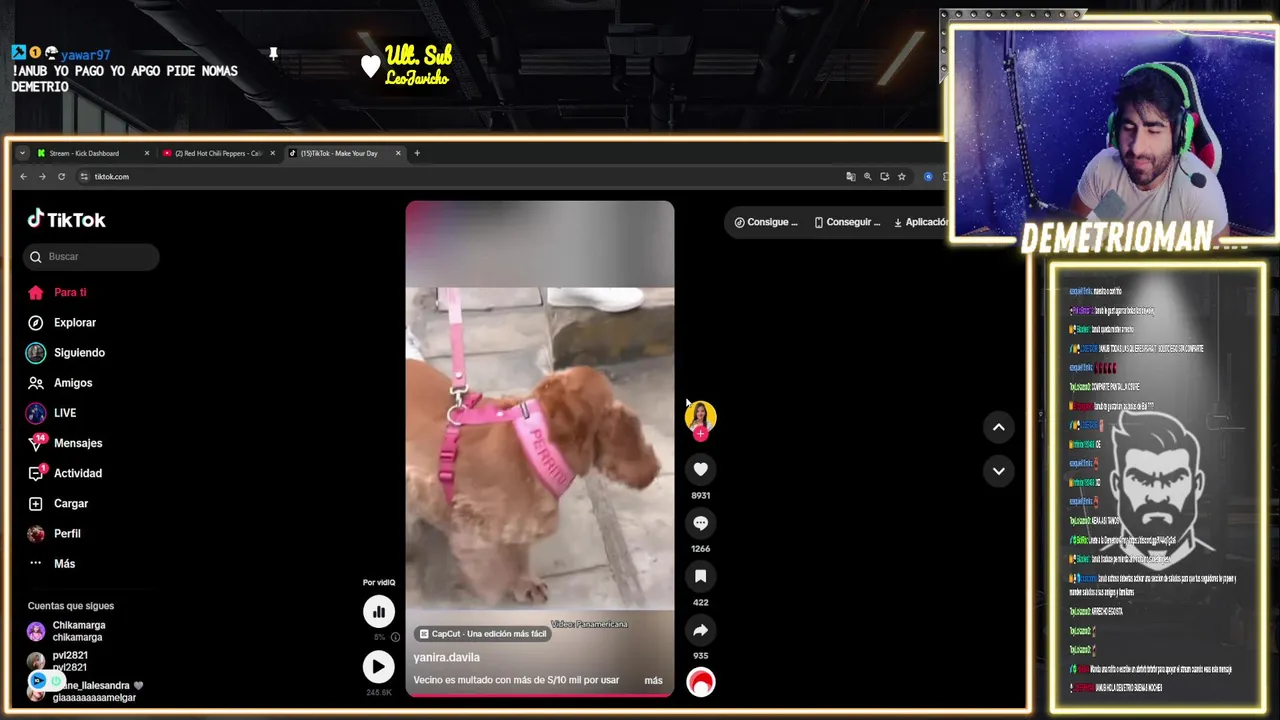Open the tab search dropdown arrow
1280x720 pixels.
coord(22,153)
